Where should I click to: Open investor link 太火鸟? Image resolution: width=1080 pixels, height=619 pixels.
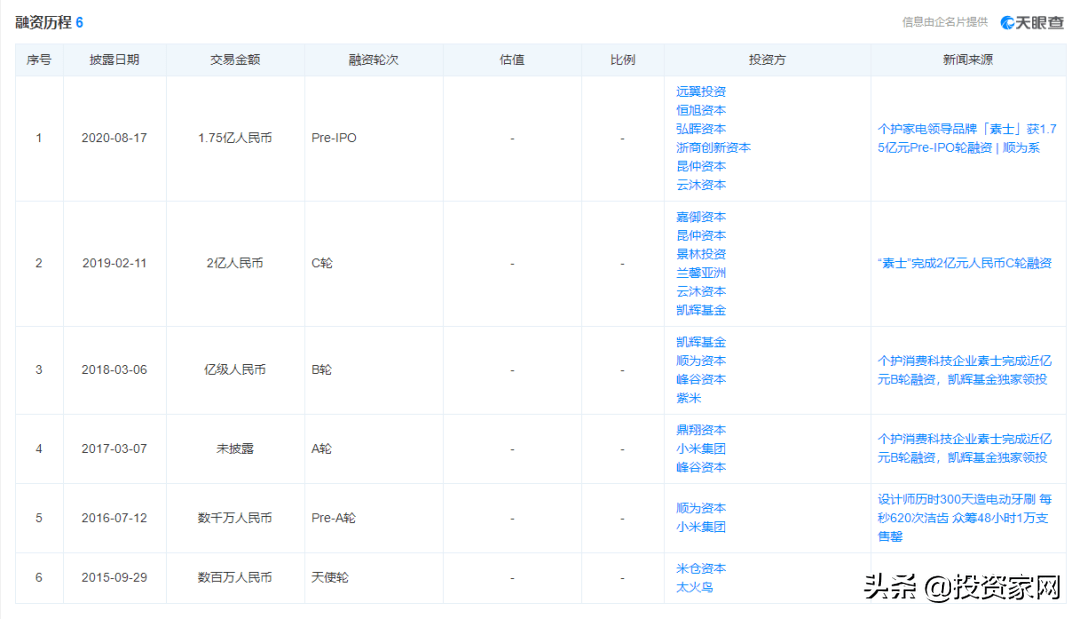pos(694,587)
